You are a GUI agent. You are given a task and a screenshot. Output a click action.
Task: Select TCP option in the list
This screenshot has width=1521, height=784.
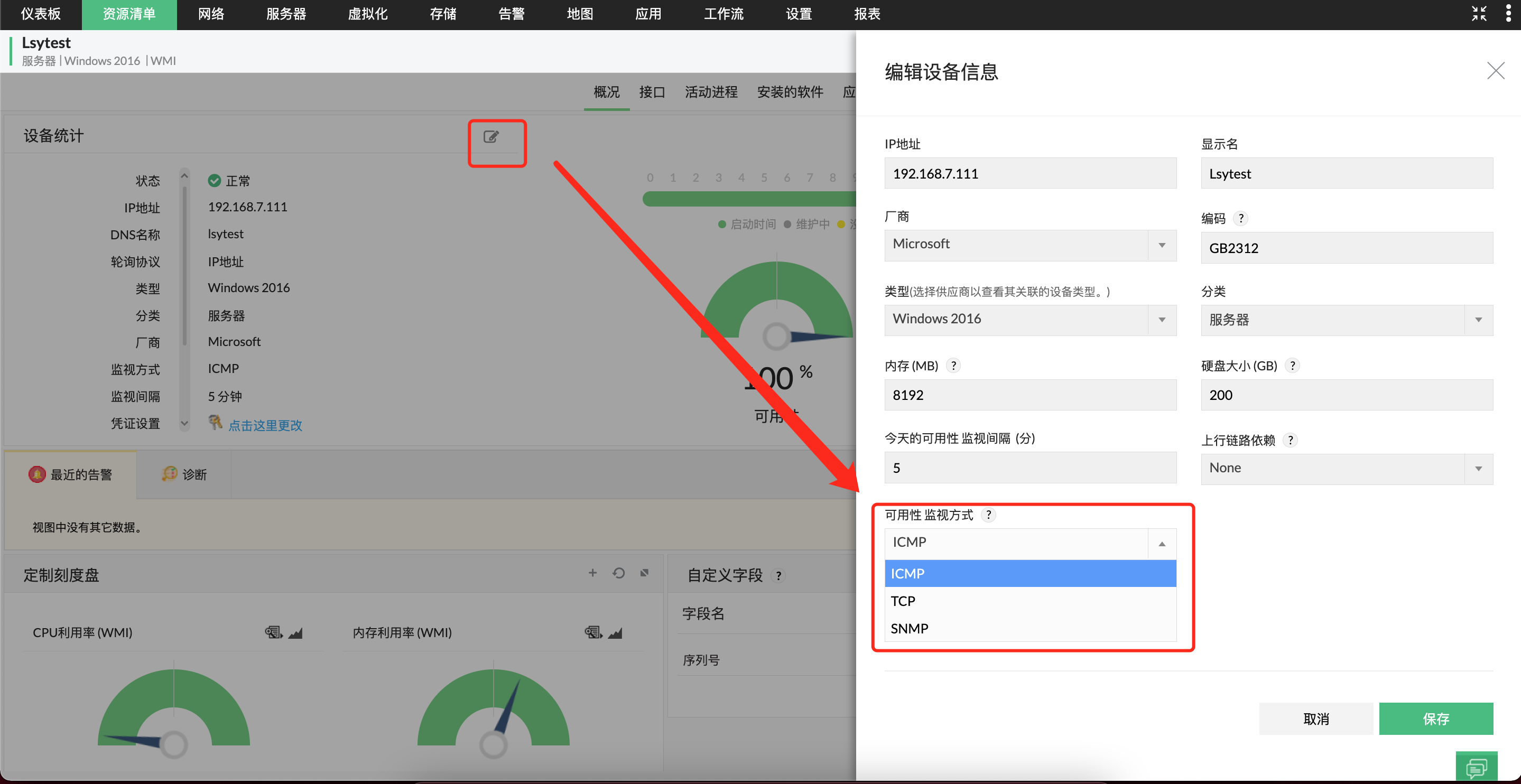pos(1030,601)
